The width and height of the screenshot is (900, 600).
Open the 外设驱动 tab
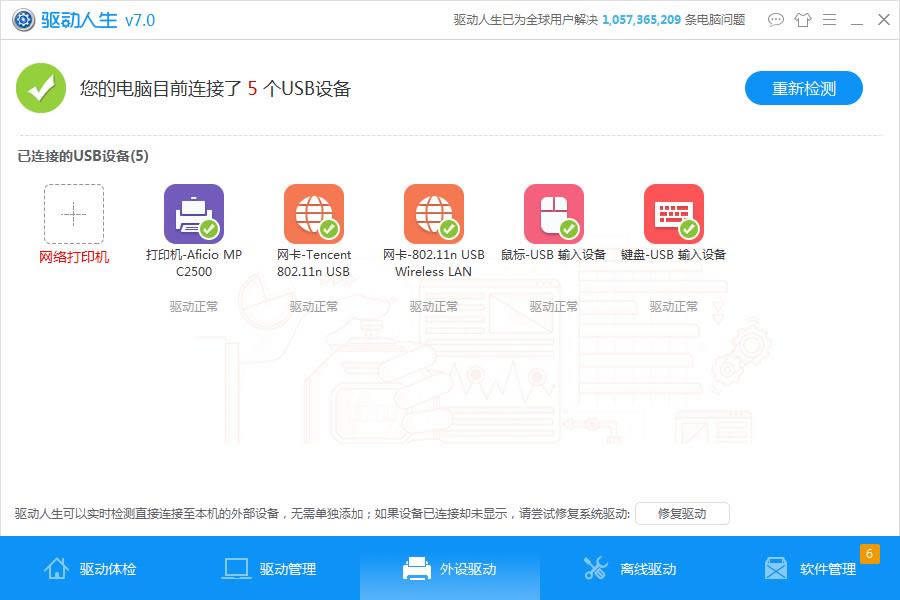coord(450,569)
